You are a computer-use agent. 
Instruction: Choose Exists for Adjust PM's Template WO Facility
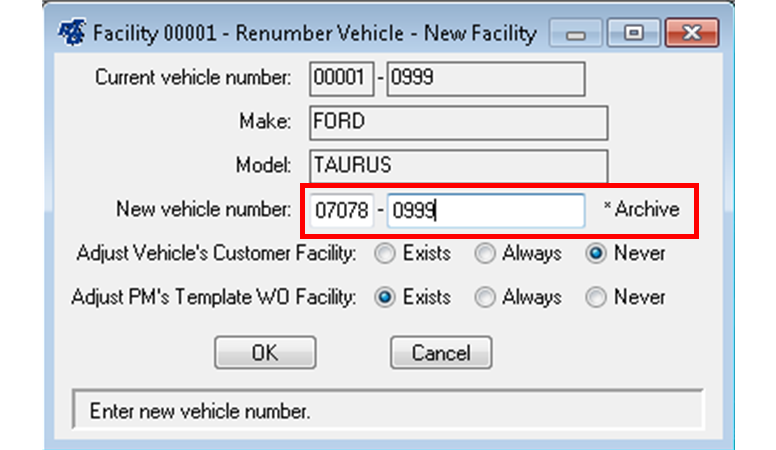point(384,297)
